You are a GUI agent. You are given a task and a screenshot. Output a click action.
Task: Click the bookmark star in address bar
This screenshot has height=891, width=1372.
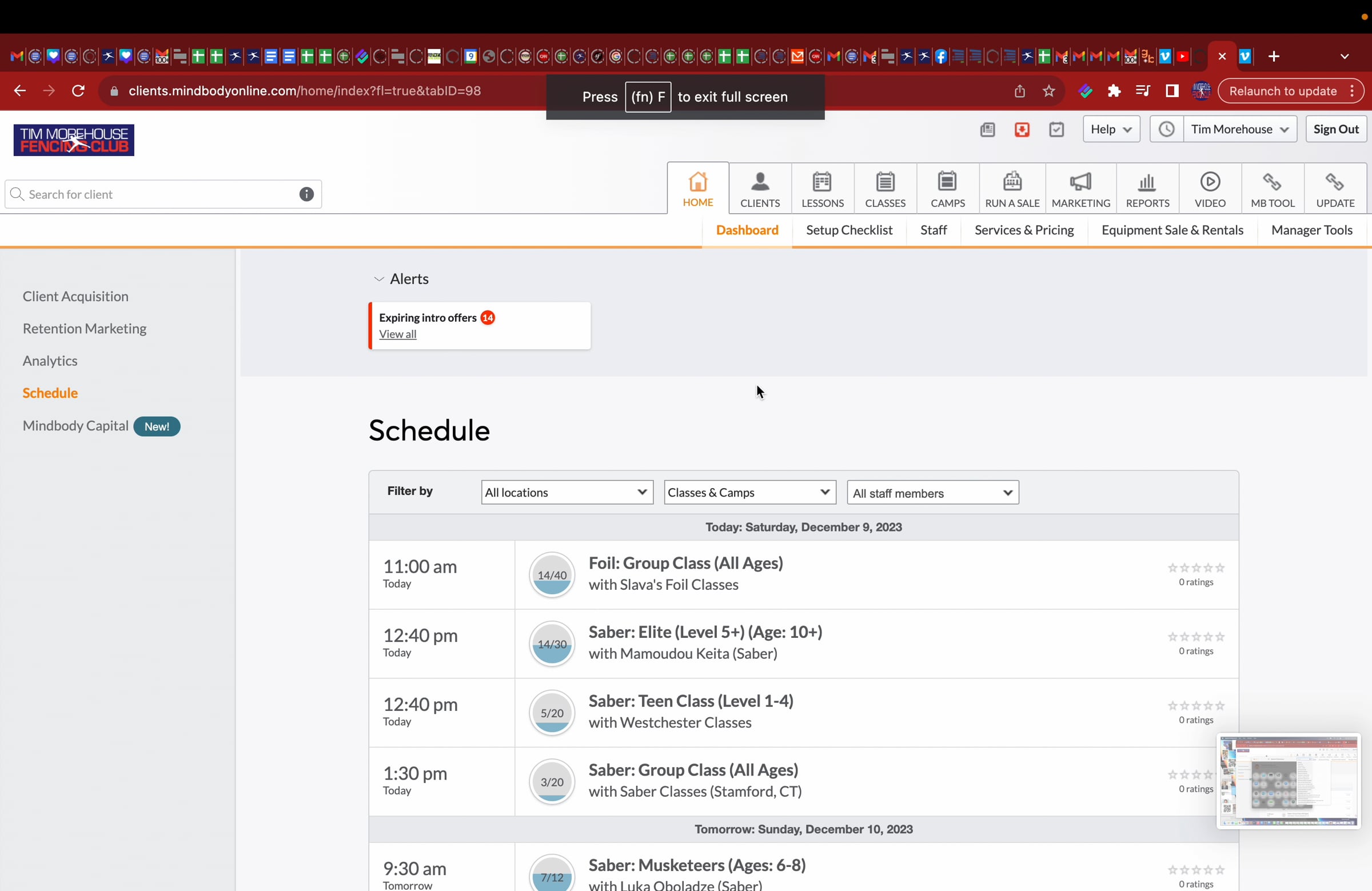pos(1048,91)
